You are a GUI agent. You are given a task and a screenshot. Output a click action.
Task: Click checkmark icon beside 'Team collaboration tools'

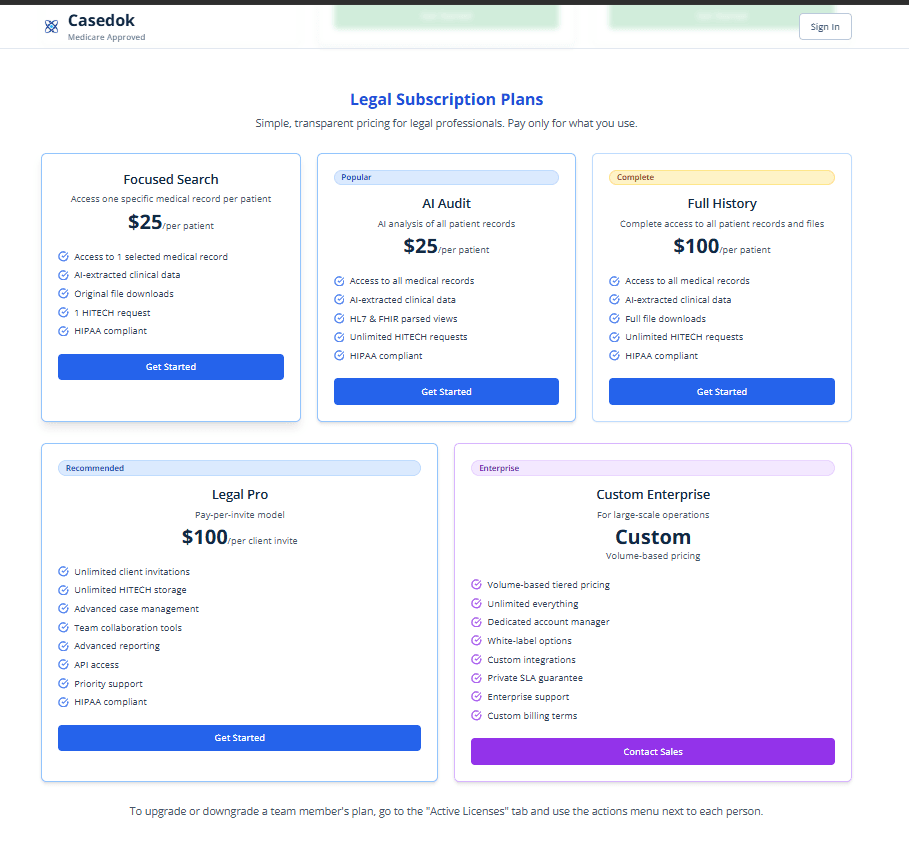[x=64, y=627]
